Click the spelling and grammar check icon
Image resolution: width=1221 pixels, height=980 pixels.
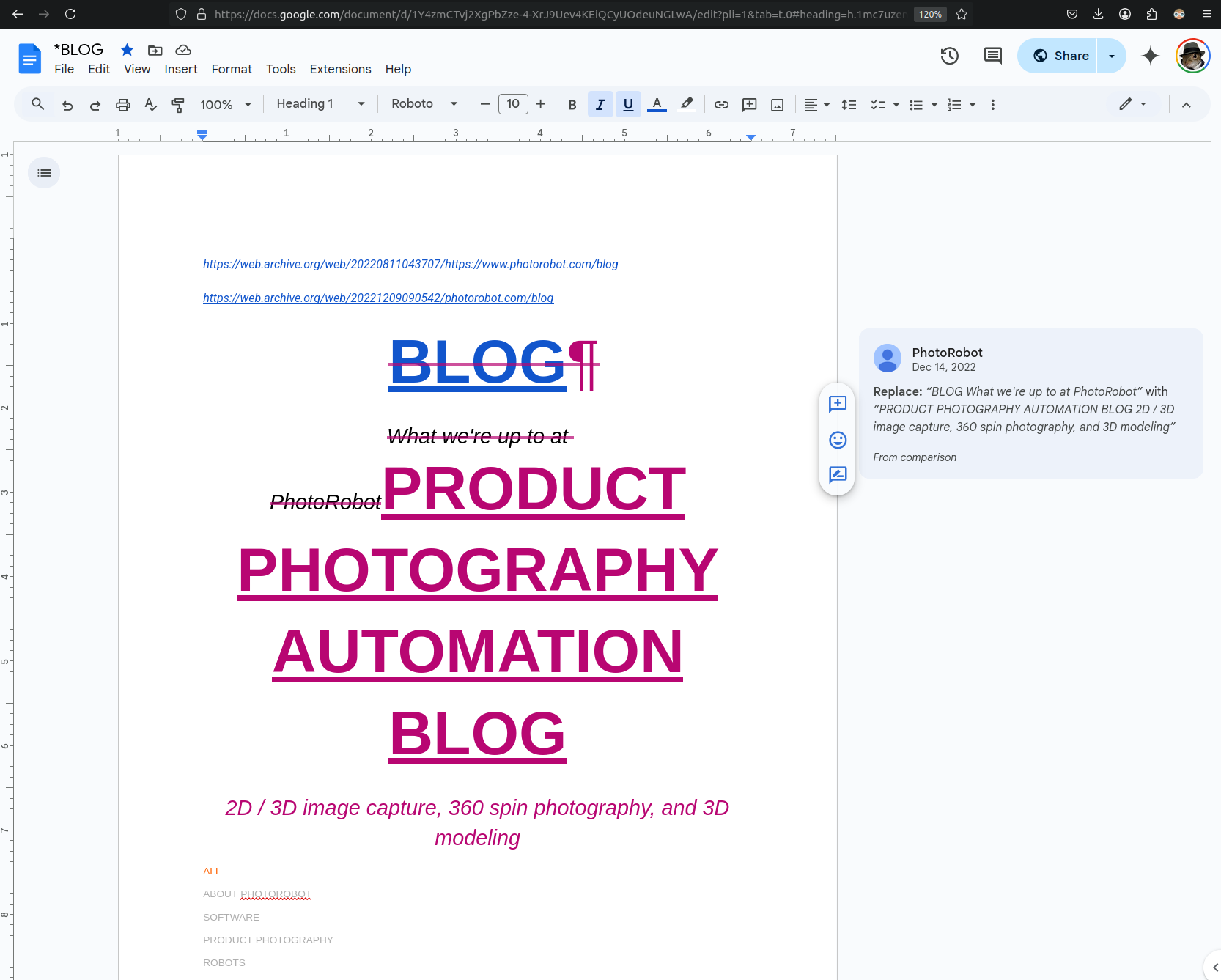point(151,105)
